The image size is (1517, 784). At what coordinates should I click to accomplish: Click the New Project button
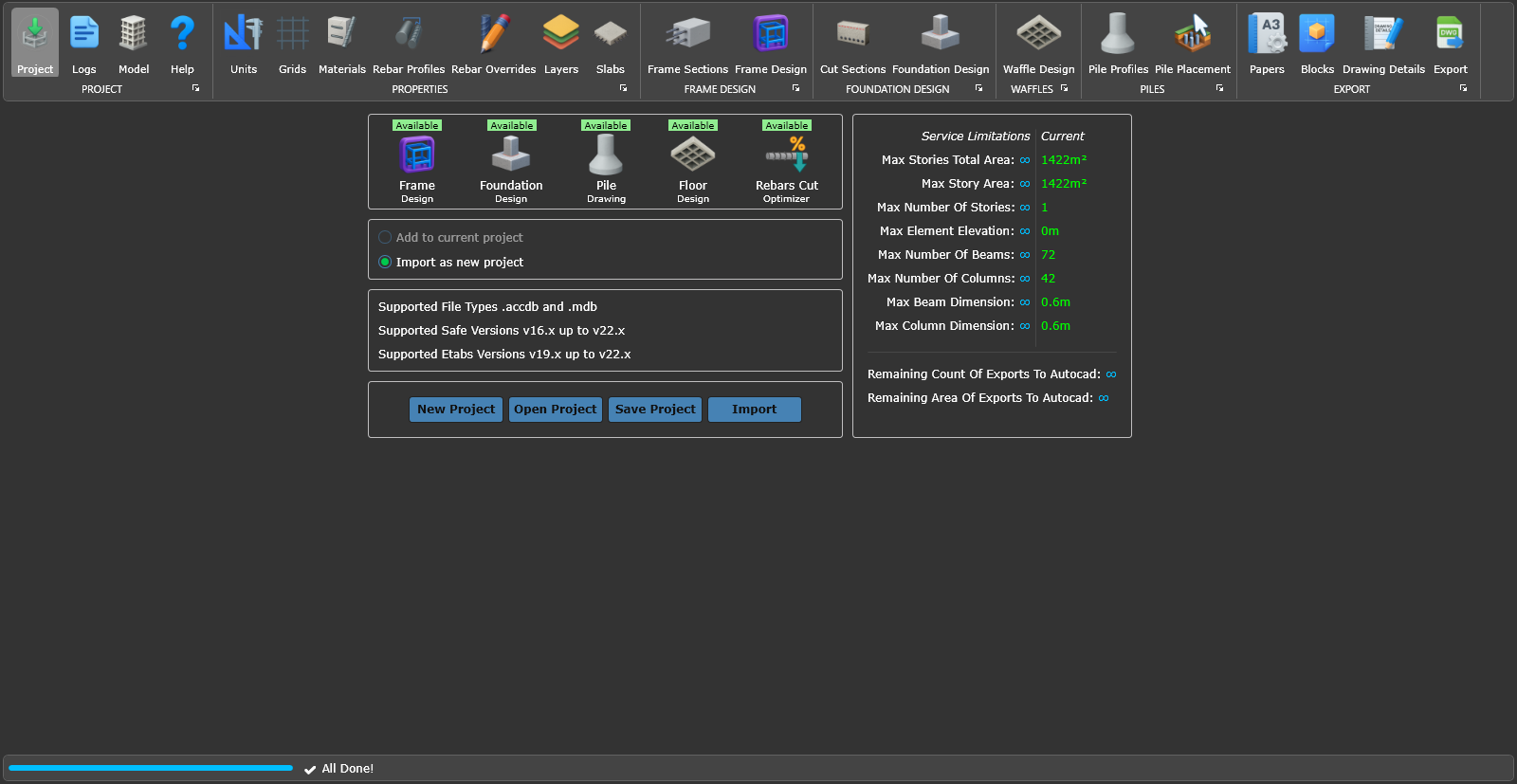pos(456,410)
